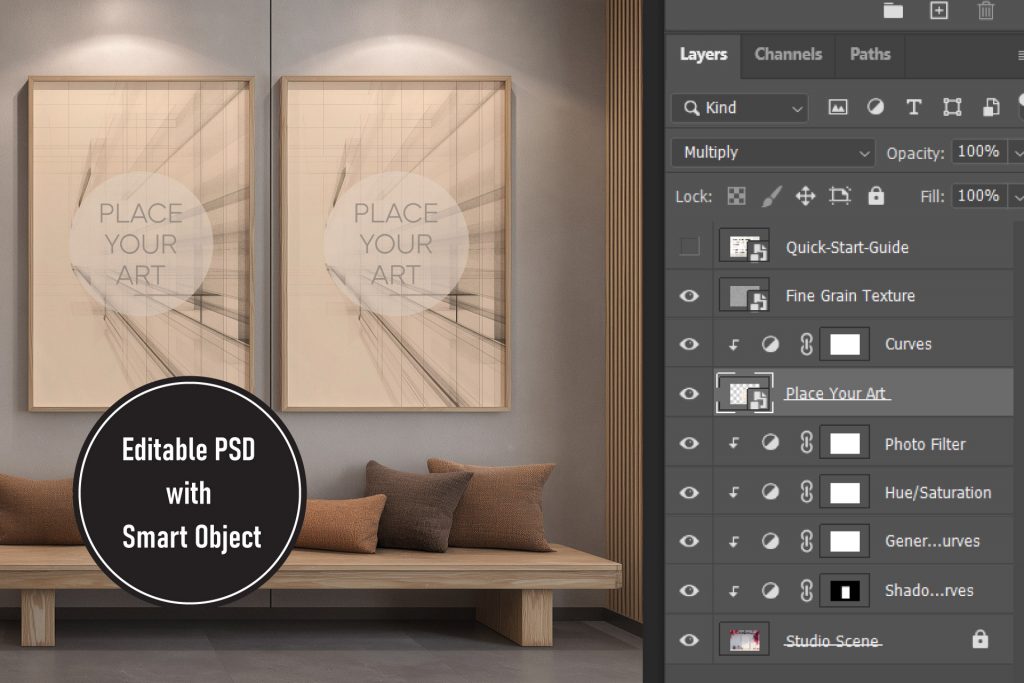The width and height of the screenshot is (1024, 683).
Task: Select the Hue/Saturation layer name
Action: pos(938,492)
